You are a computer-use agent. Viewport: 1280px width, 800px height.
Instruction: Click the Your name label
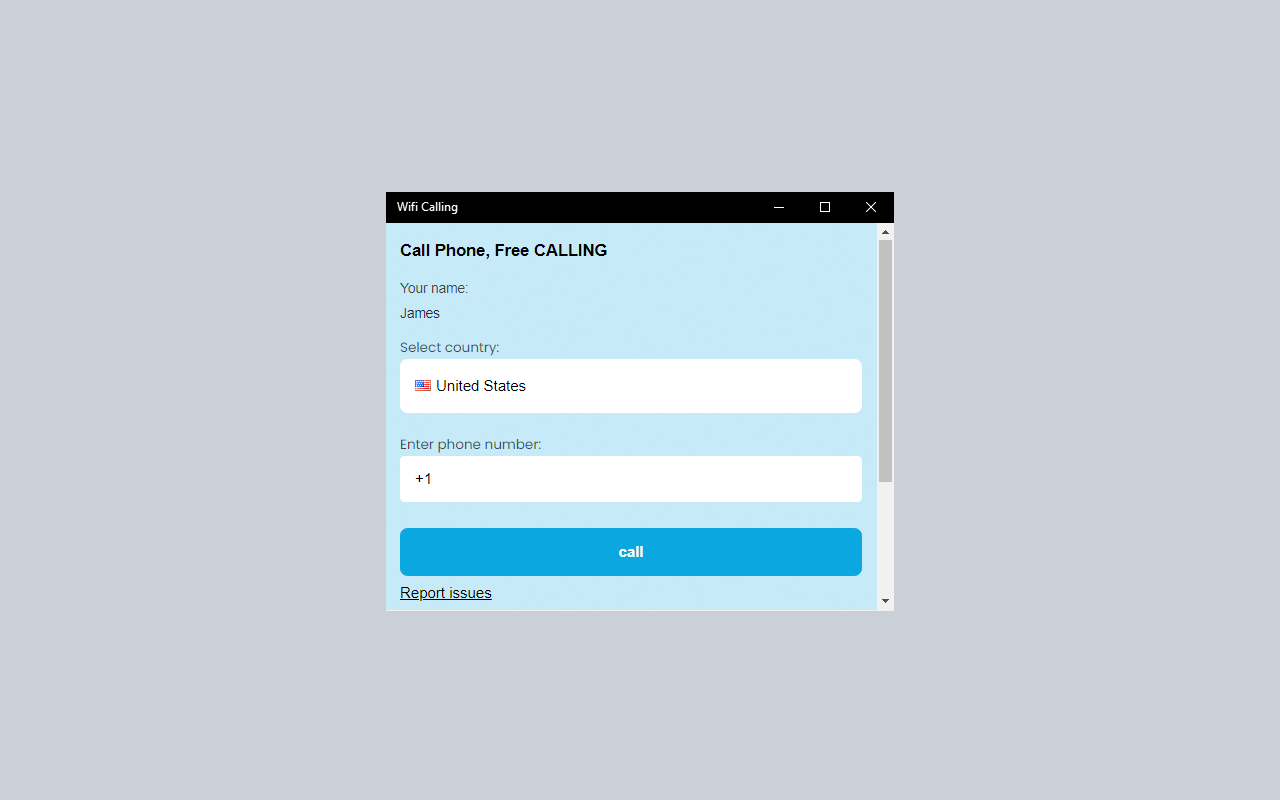click(433, 288)
